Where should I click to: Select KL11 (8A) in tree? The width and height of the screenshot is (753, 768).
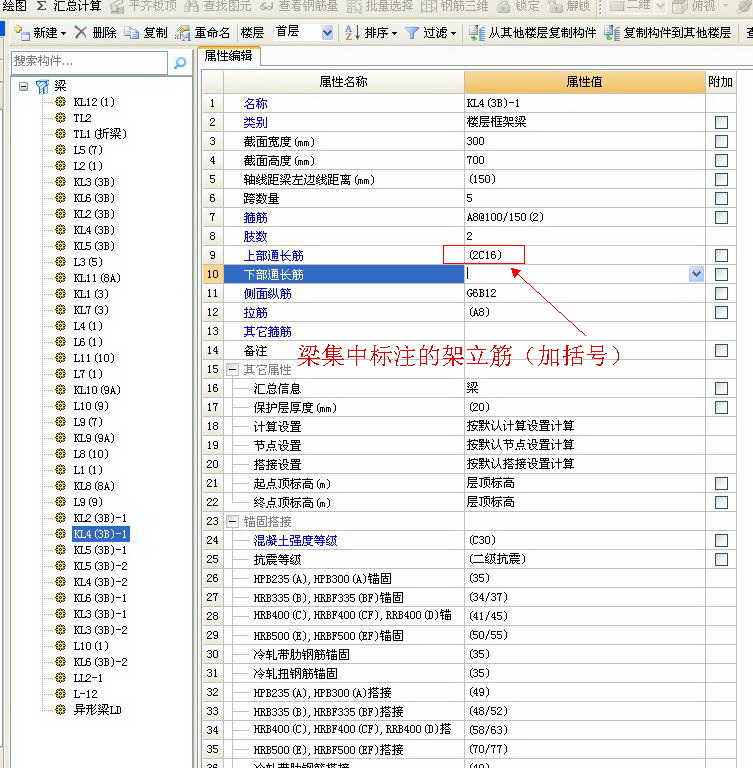[97, 278]
